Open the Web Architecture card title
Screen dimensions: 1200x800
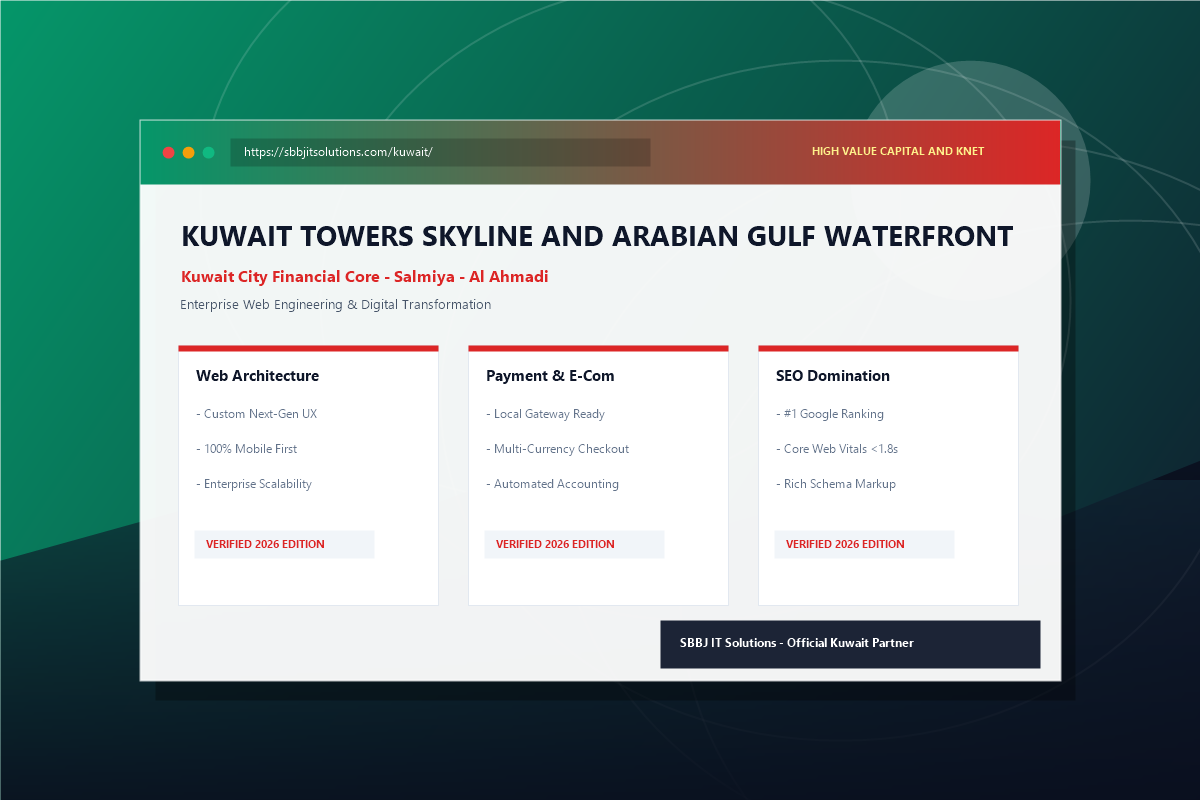point(257,376)
